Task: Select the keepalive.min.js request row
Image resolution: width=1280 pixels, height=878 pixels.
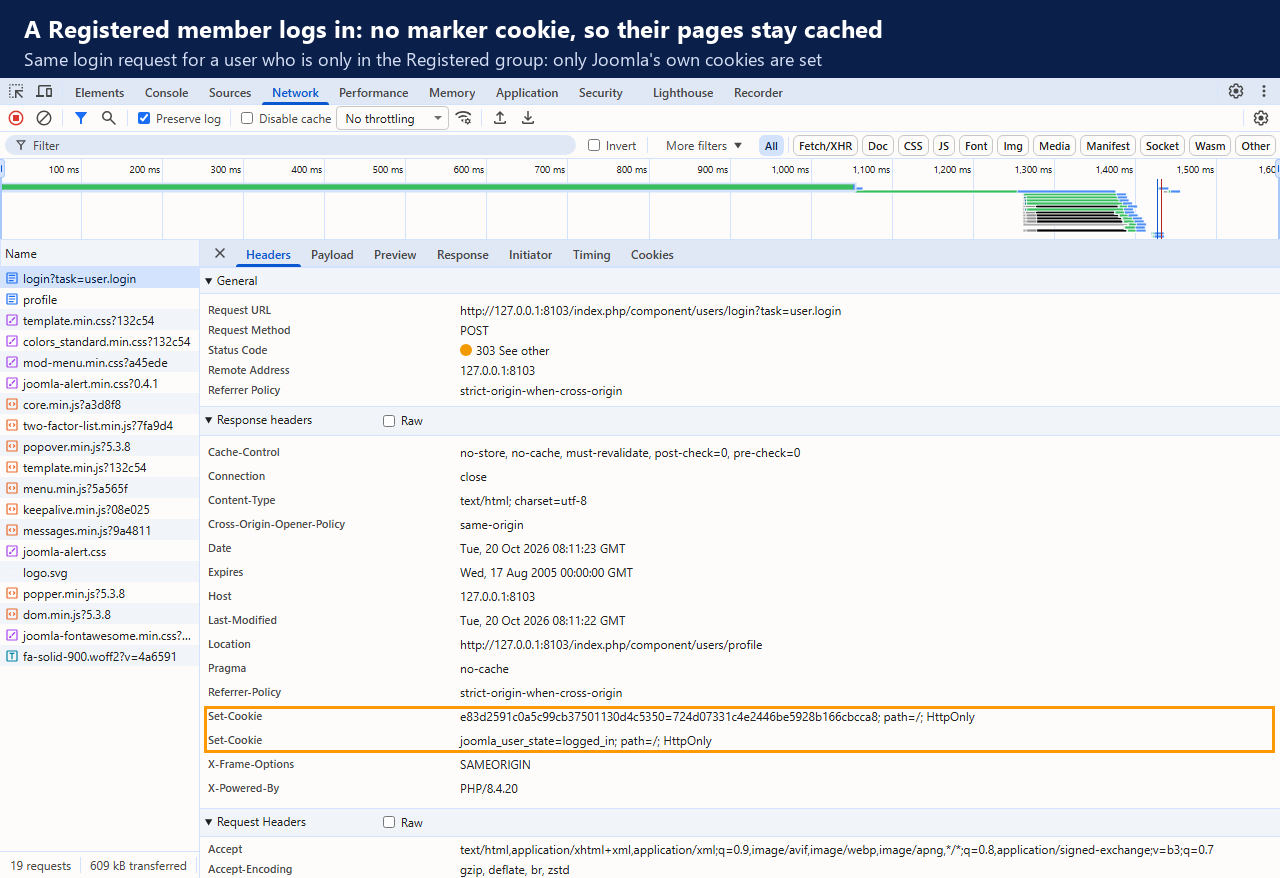Action: 100,510
